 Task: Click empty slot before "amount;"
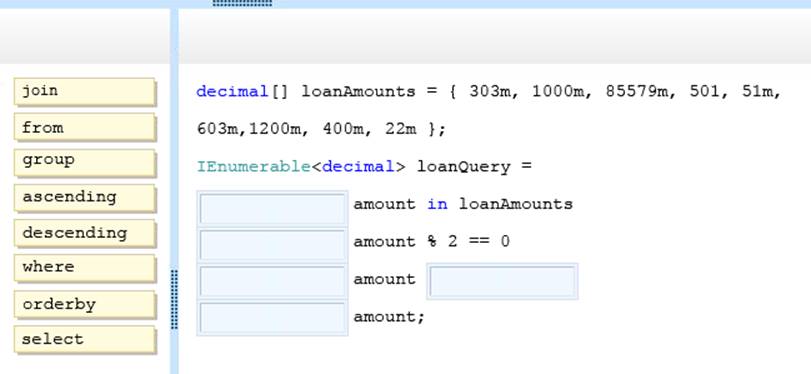tap(272, 318)
